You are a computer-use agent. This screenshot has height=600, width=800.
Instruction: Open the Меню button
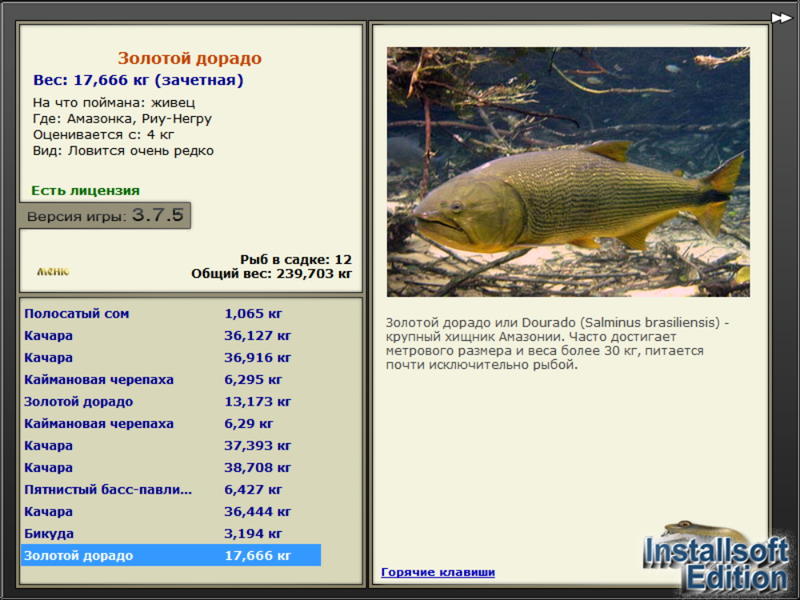pyautogui.click(x=53, y=271)
